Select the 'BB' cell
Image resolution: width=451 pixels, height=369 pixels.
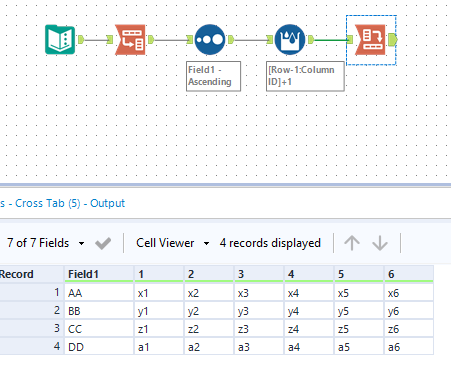[99, 311]
